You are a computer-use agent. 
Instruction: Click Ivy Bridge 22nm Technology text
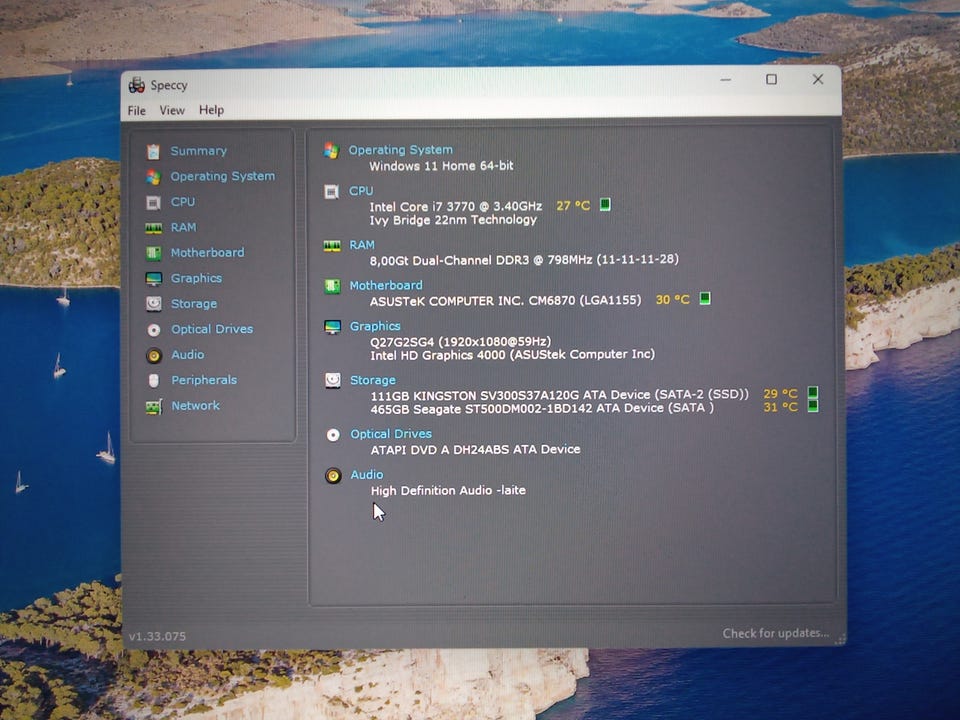tap(453, 220)
